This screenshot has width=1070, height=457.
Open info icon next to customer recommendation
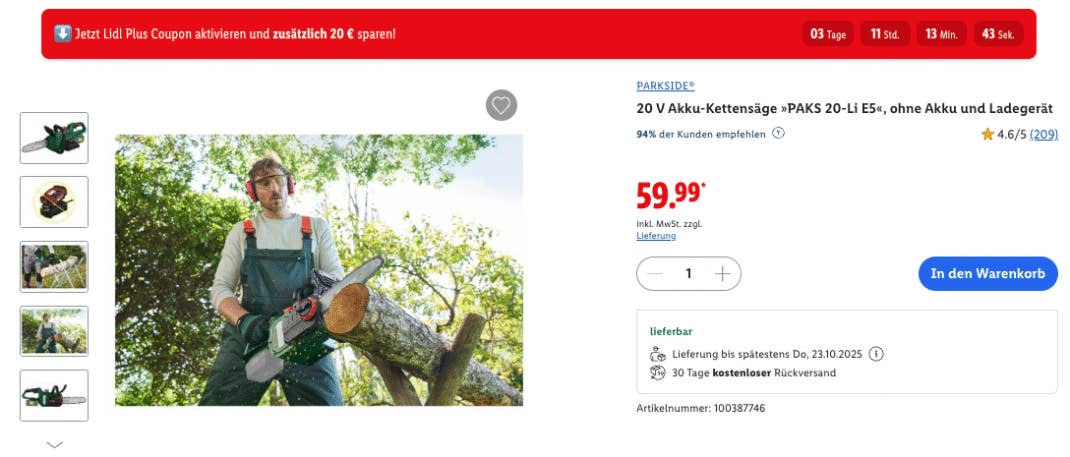(x=779, y=133)
